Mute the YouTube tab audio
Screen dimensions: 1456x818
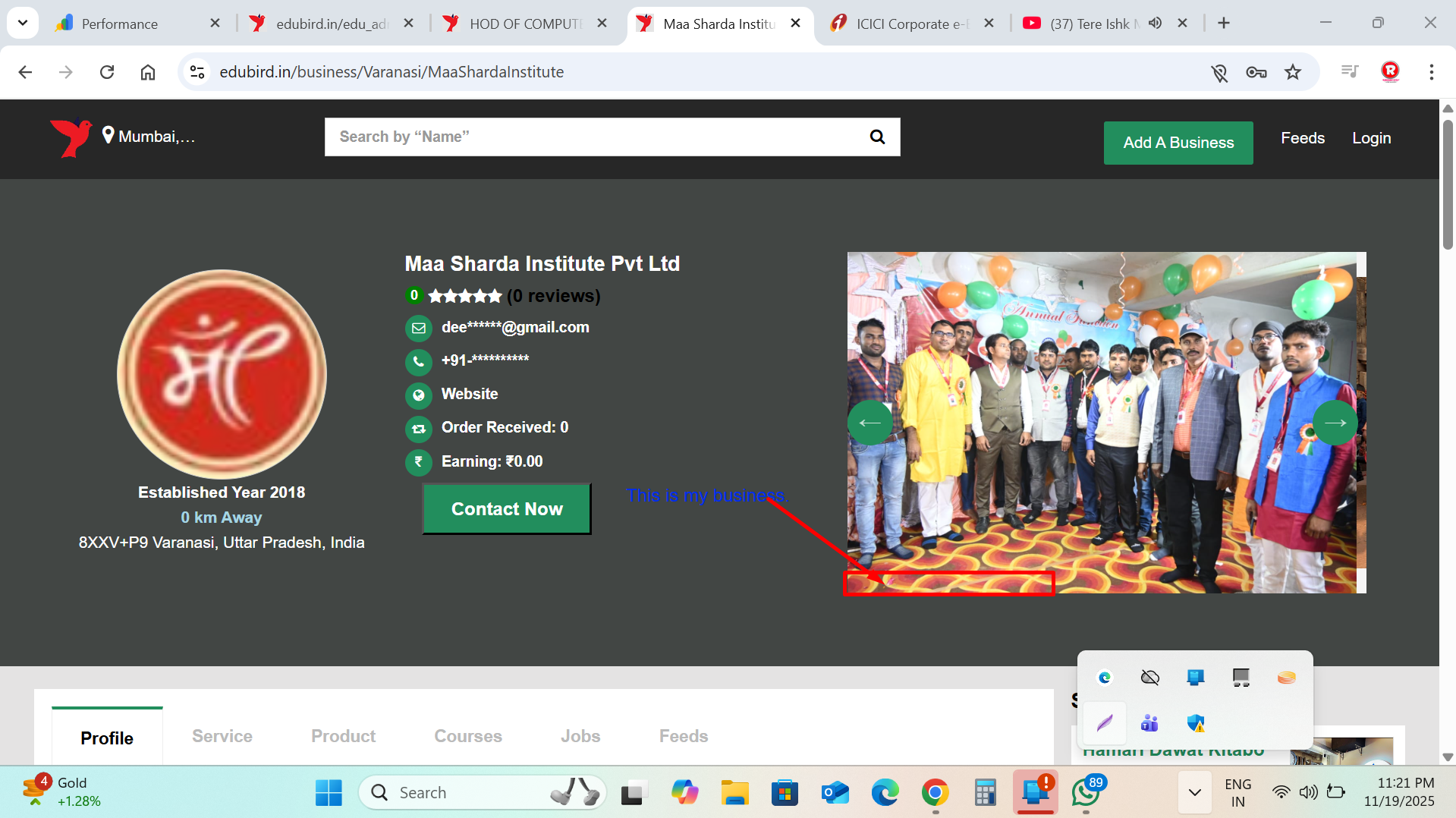click(1155, 24)
